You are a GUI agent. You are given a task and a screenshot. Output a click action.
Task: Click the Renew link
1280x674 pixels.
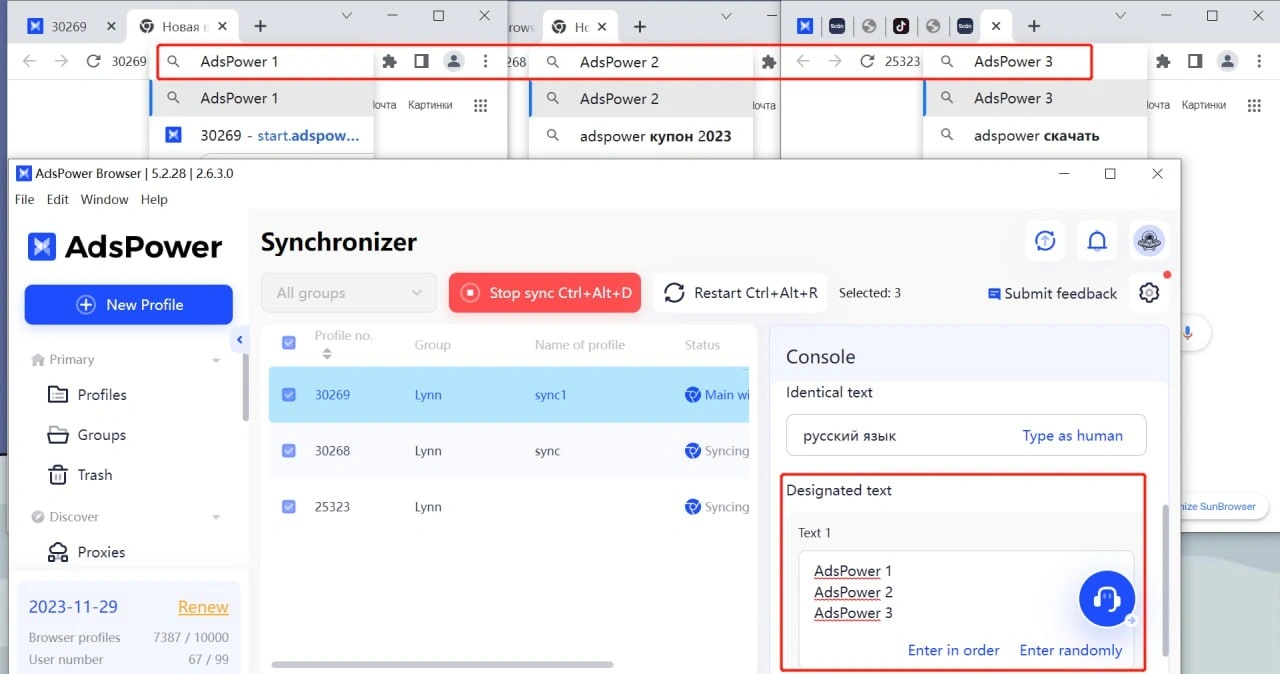(x=203, y=607)
